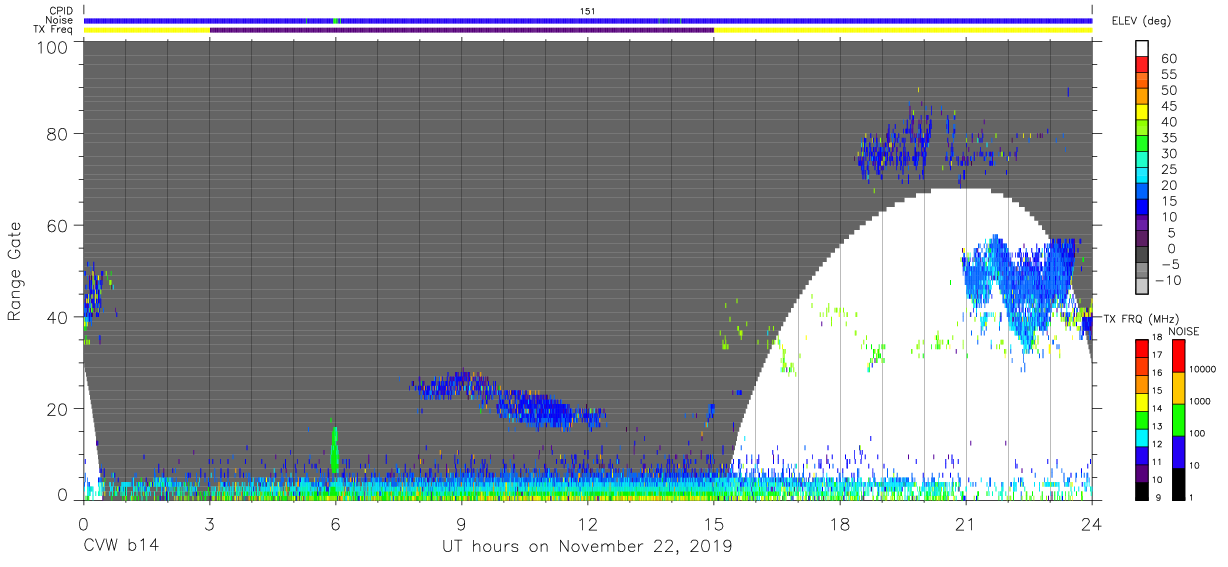
Task: Click the 100 tick on Range Gate axis
Action: 53,47
